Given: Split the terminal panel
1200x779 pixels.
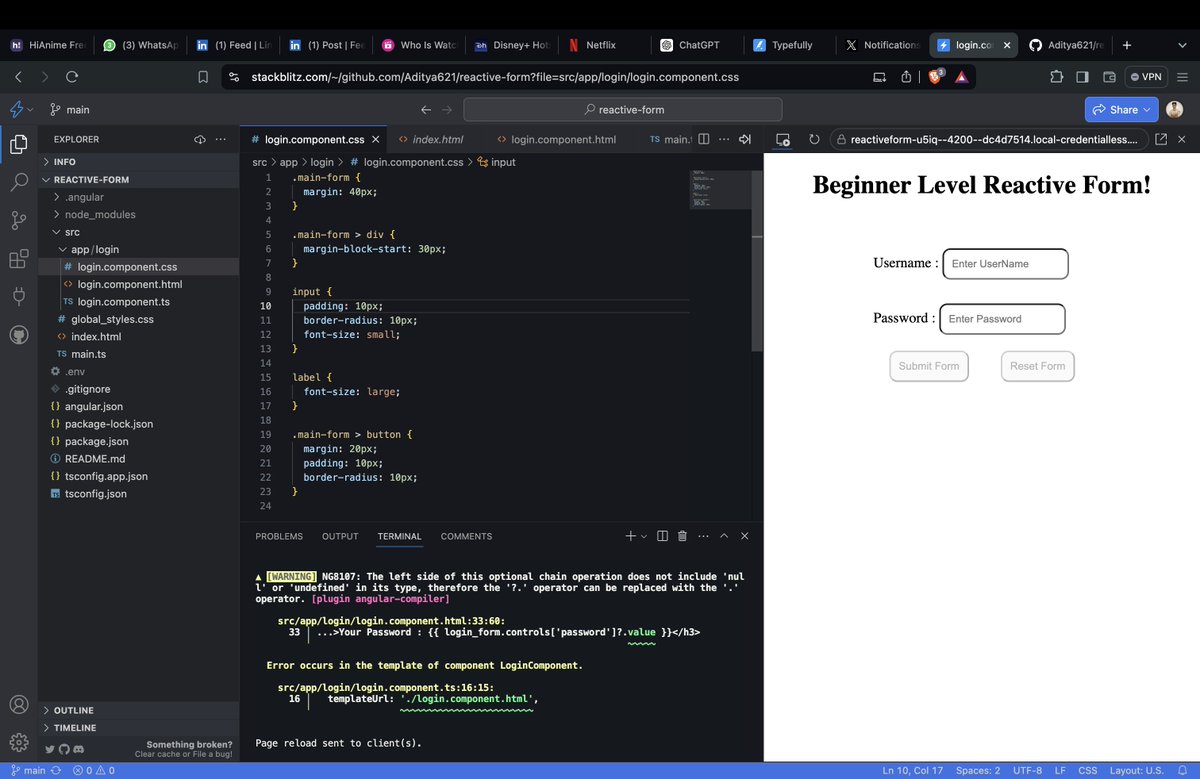Looking at the screenshot, I should (662, 536).
